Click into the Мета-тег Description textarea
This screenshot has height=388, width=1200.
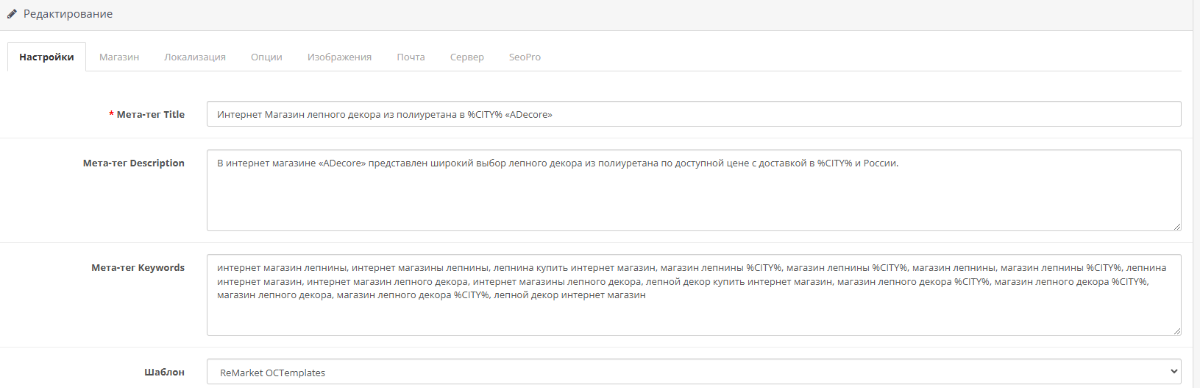[694, 190]
